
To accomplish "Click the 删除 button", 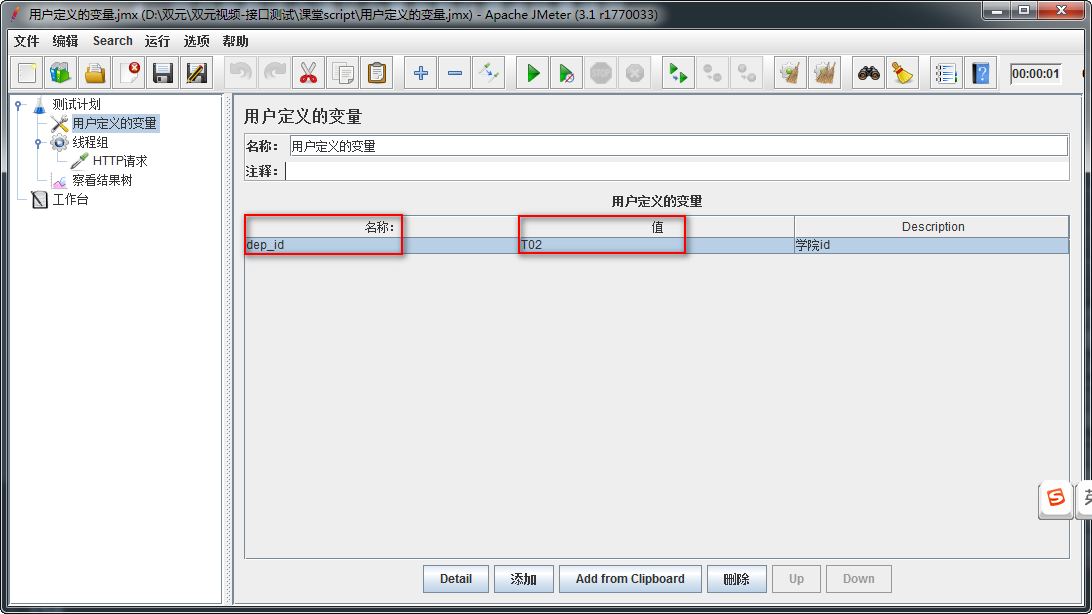I will [x=737, y=579].
